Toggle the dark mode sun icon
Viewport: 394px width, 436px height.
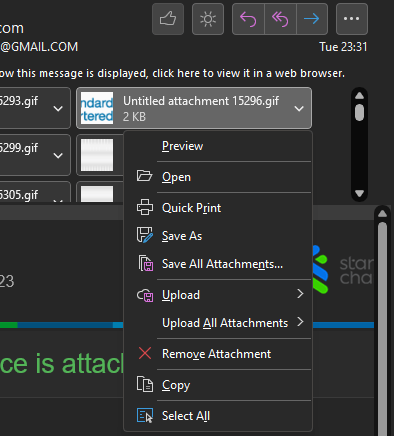208,19
